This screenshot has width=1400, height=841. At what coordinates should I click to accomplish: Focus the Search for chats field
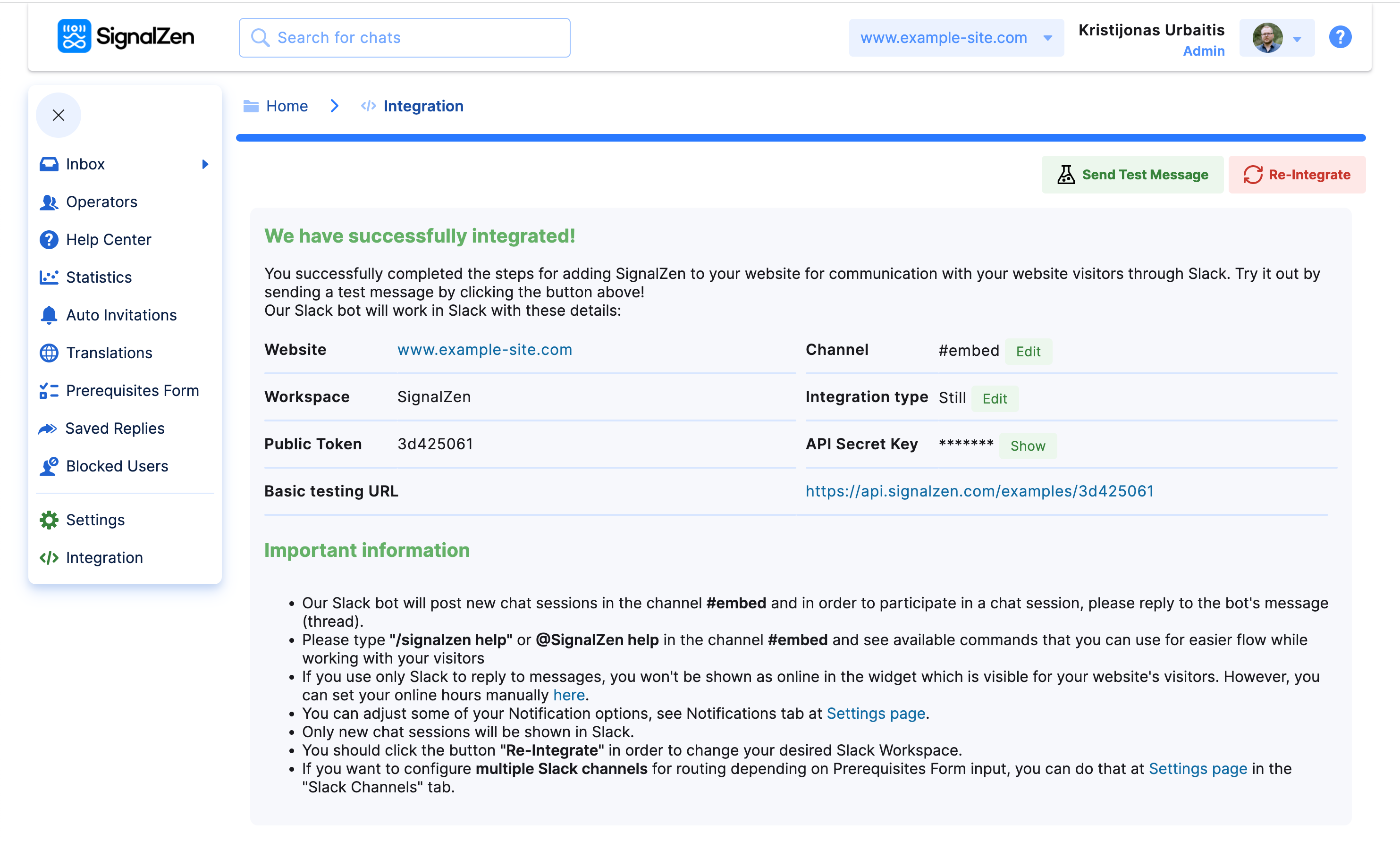pos(404,37)
